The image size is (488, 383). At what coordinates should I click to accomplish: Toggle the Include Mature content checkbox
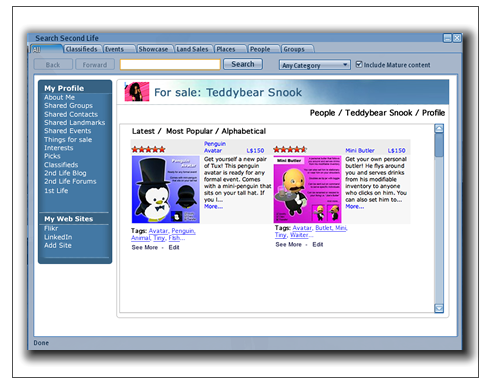359,64
